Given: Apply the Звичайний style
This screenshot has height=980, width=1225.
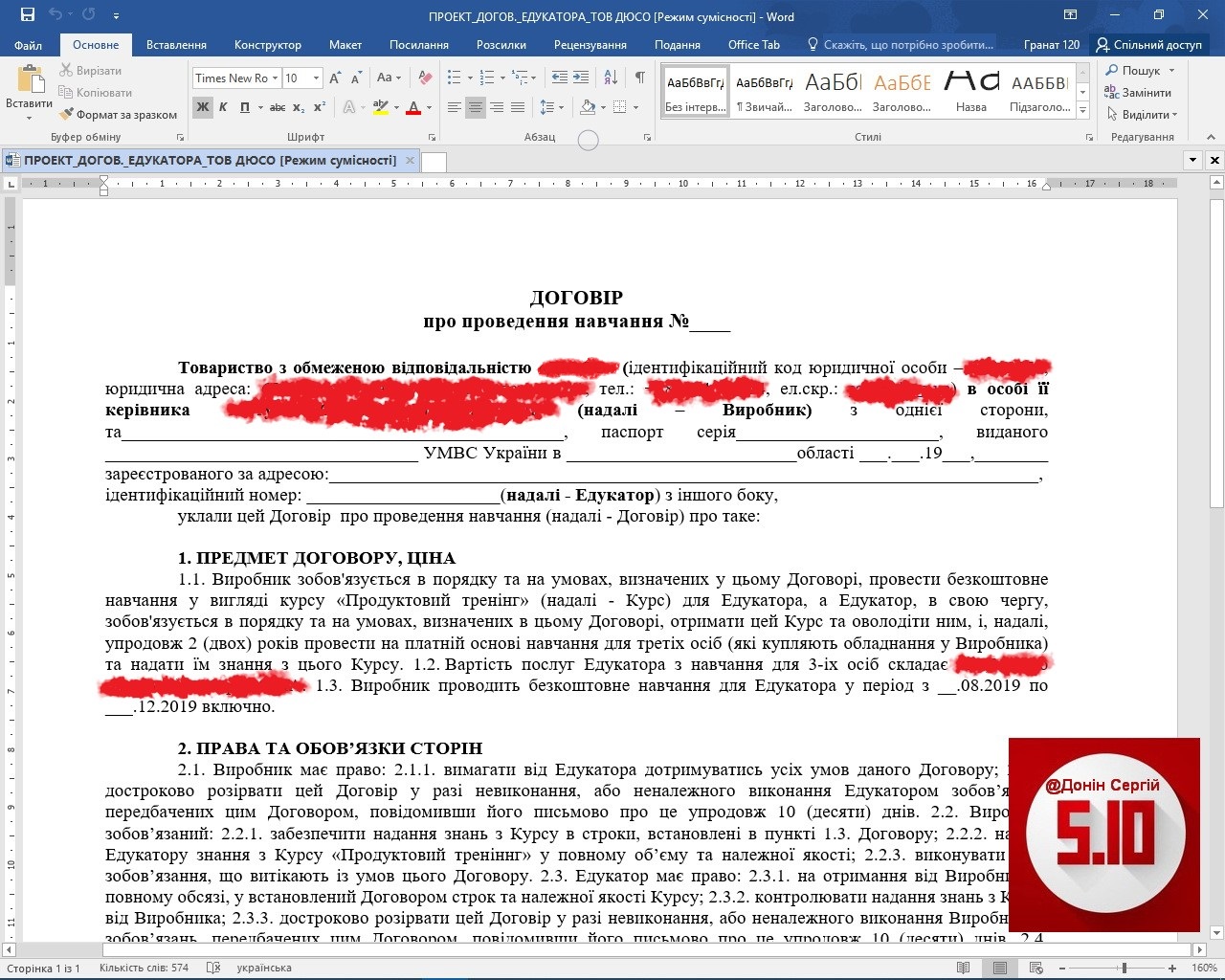Looking at the screenshot, I should (764, 92).
